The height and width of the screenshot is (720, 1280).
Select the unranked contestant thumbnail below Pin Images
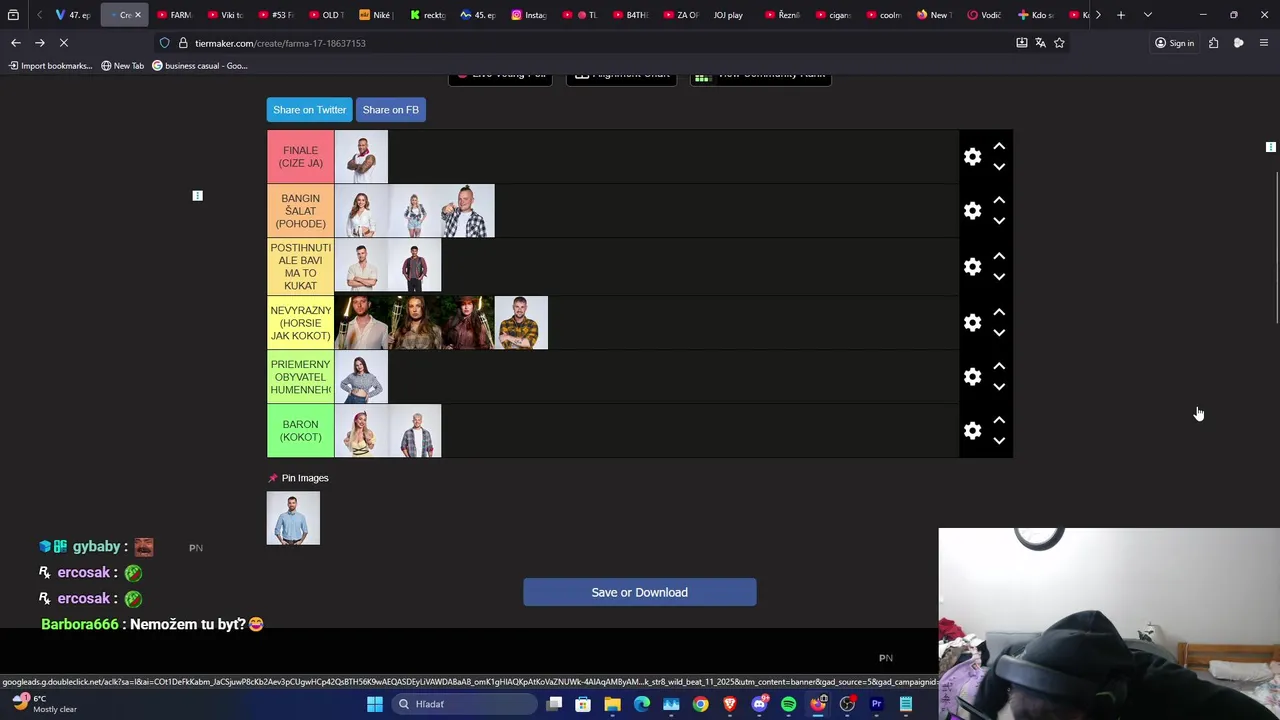click(x=293, y=519)
